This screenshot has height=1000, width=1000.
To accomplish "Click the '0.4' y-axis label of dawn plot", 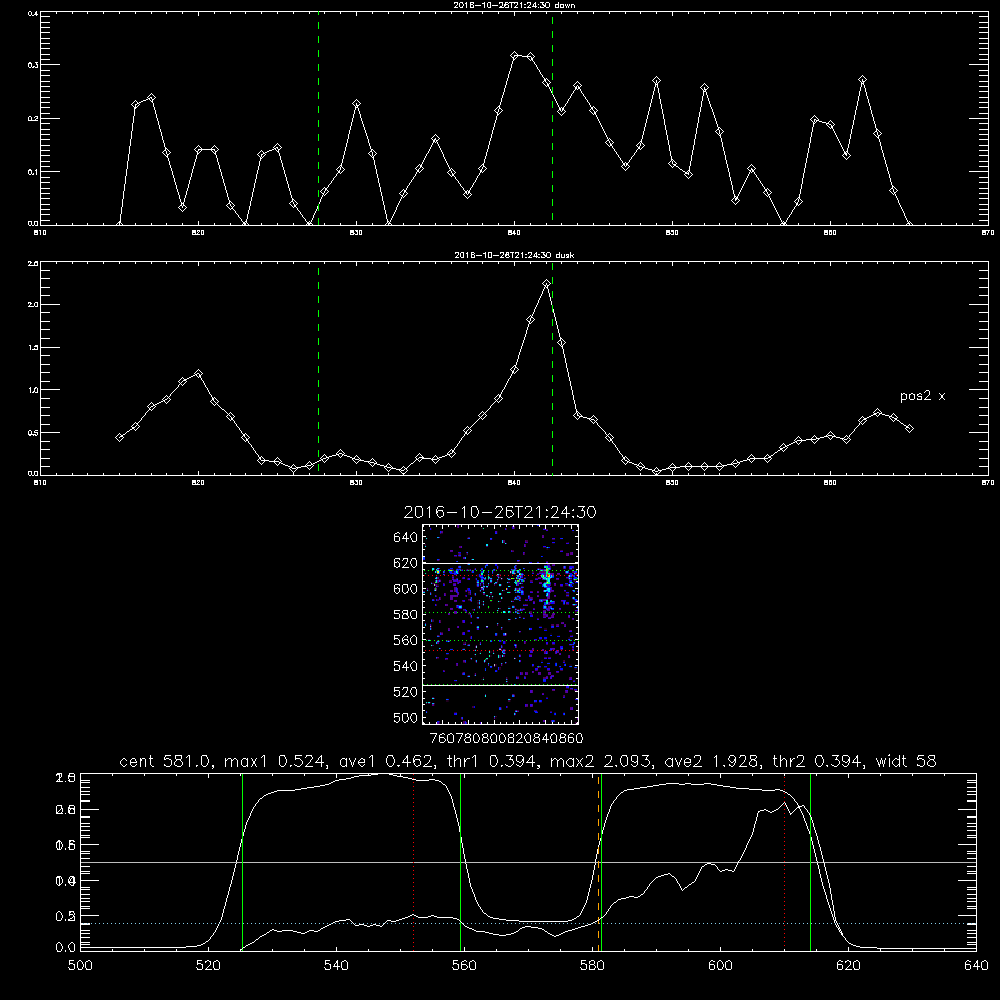I will 33,13.
